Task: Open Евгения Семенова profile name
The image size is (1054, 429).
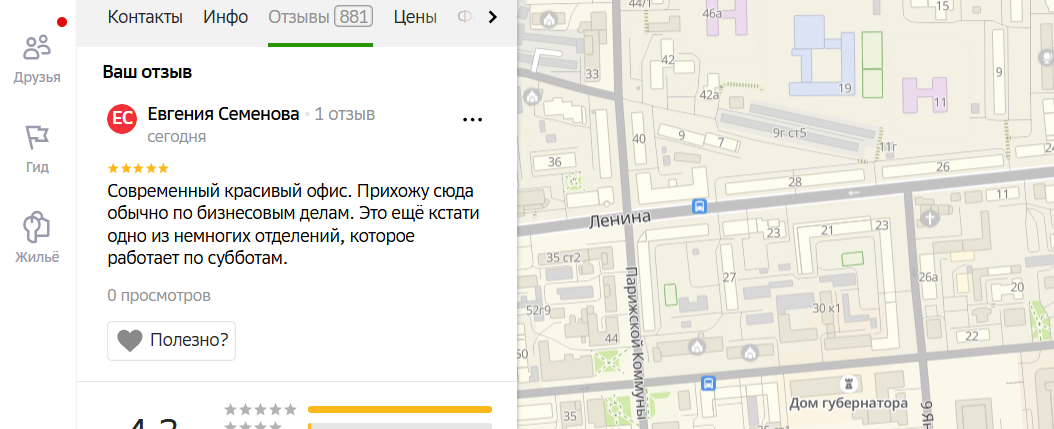Action: tap(223, 114)
